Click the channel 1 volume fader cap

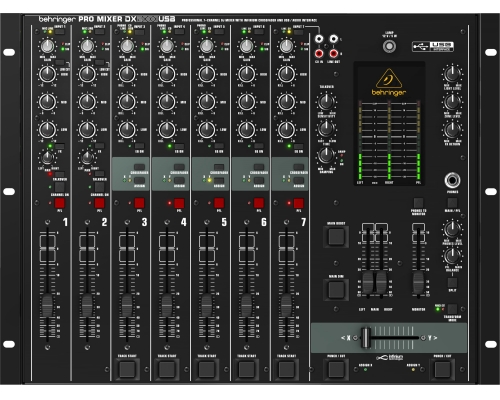(47, 305)
